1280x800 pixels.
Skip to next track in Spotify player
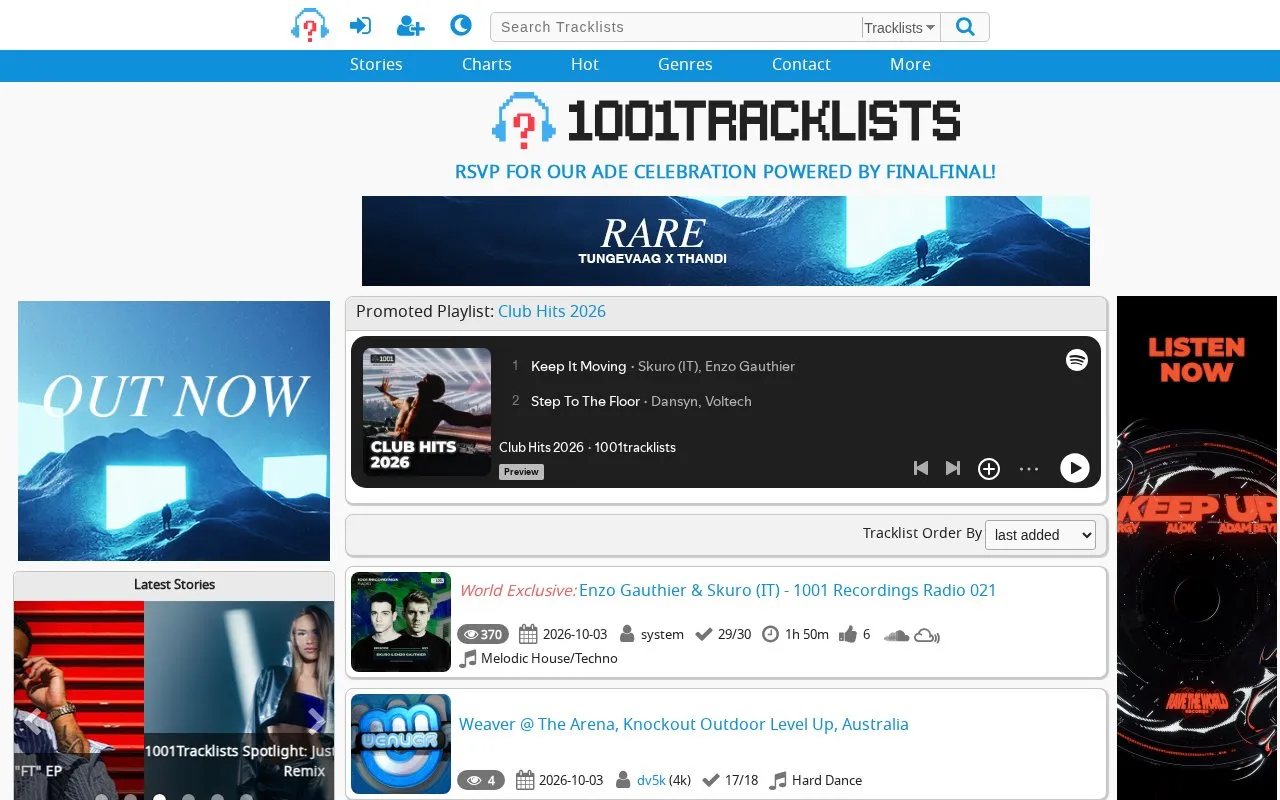tap(953, 468)
